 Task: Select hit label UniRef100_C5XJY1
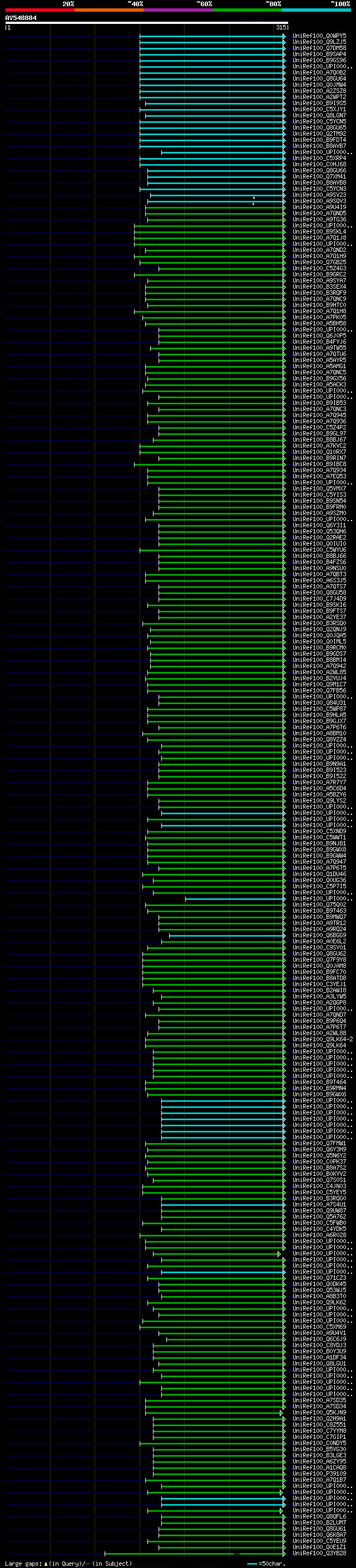click(x=319, y=110)
